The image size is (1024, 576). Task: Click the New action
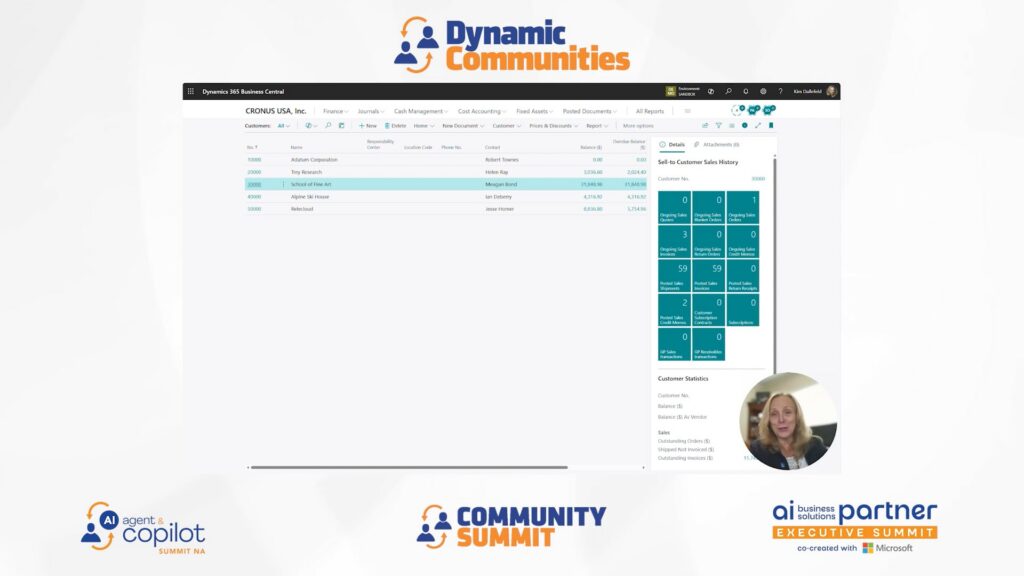368,125
